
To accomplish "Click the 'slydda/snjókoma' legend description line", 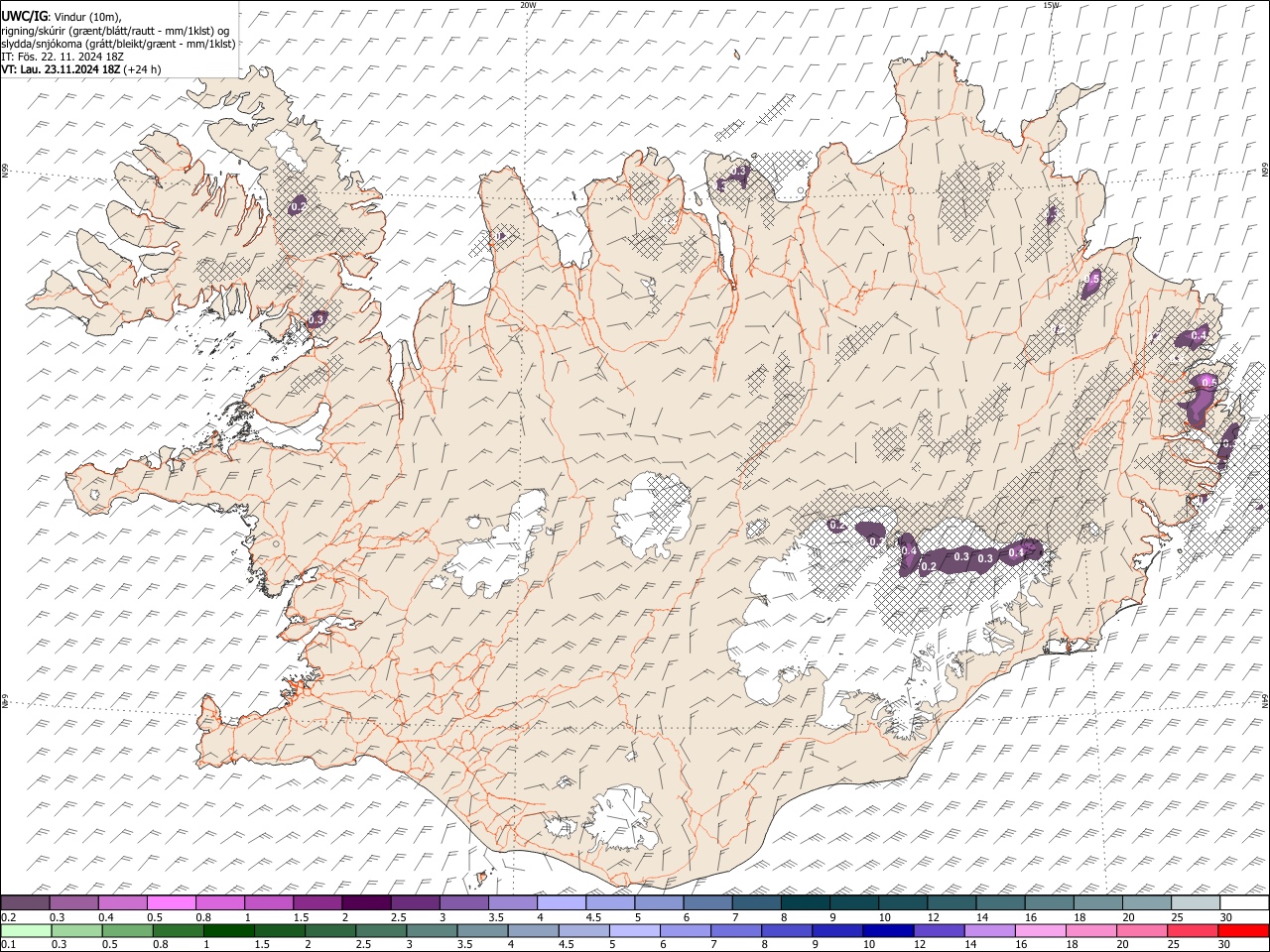I will [x=119, y=44].
